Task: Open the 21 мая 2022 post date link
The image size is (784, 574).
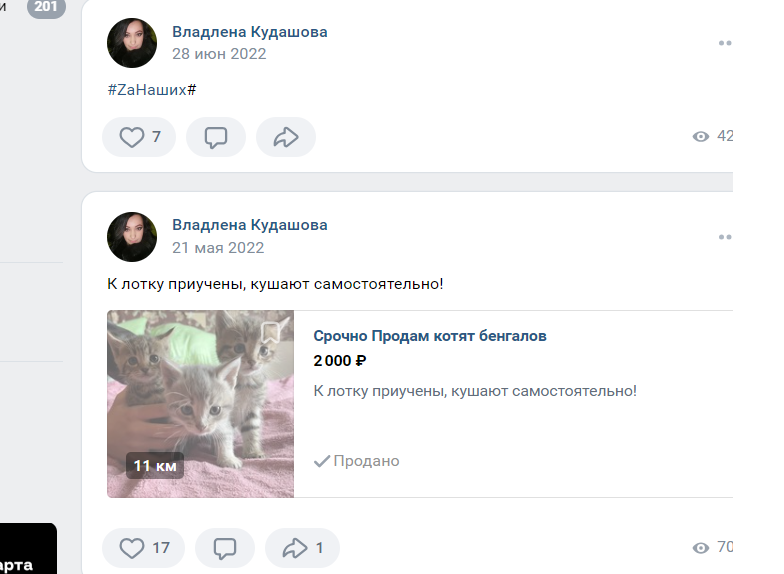Action: click(x=218, y=248)
